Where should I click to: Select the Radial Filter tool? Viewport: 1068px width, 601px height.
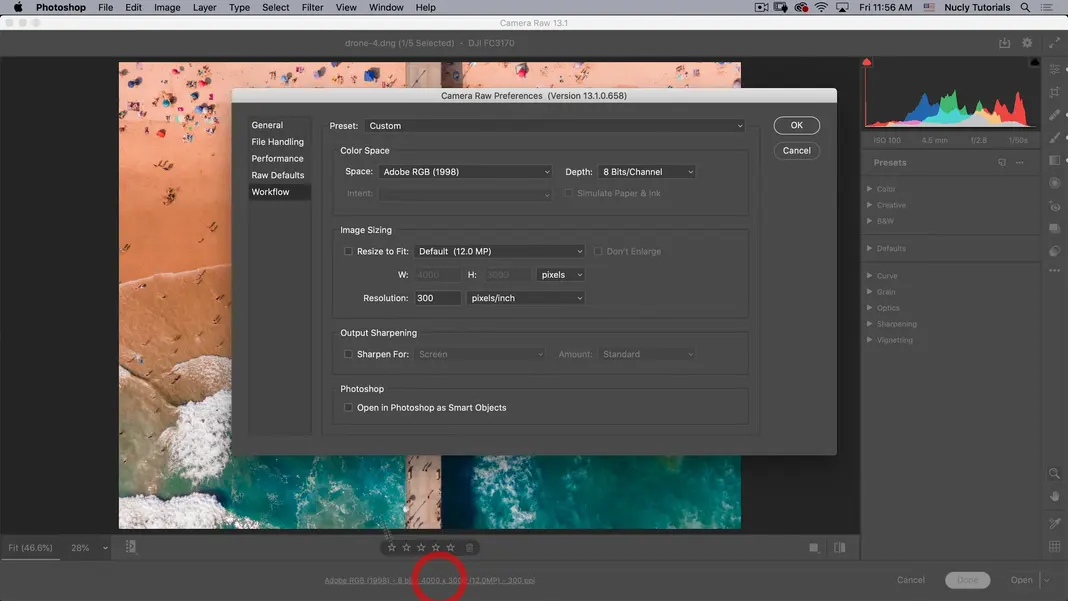pos(1054,183)
